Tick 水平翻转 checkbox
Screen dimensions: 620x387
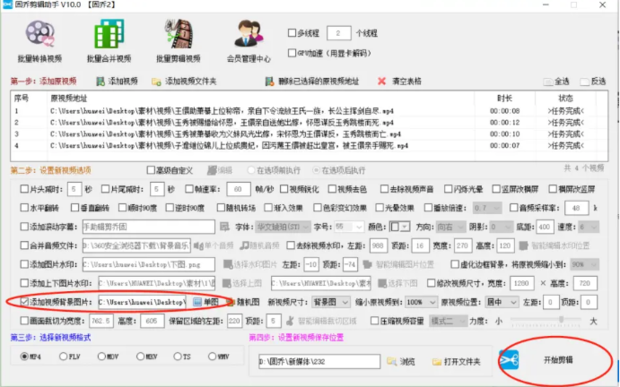tap(25, 208)
